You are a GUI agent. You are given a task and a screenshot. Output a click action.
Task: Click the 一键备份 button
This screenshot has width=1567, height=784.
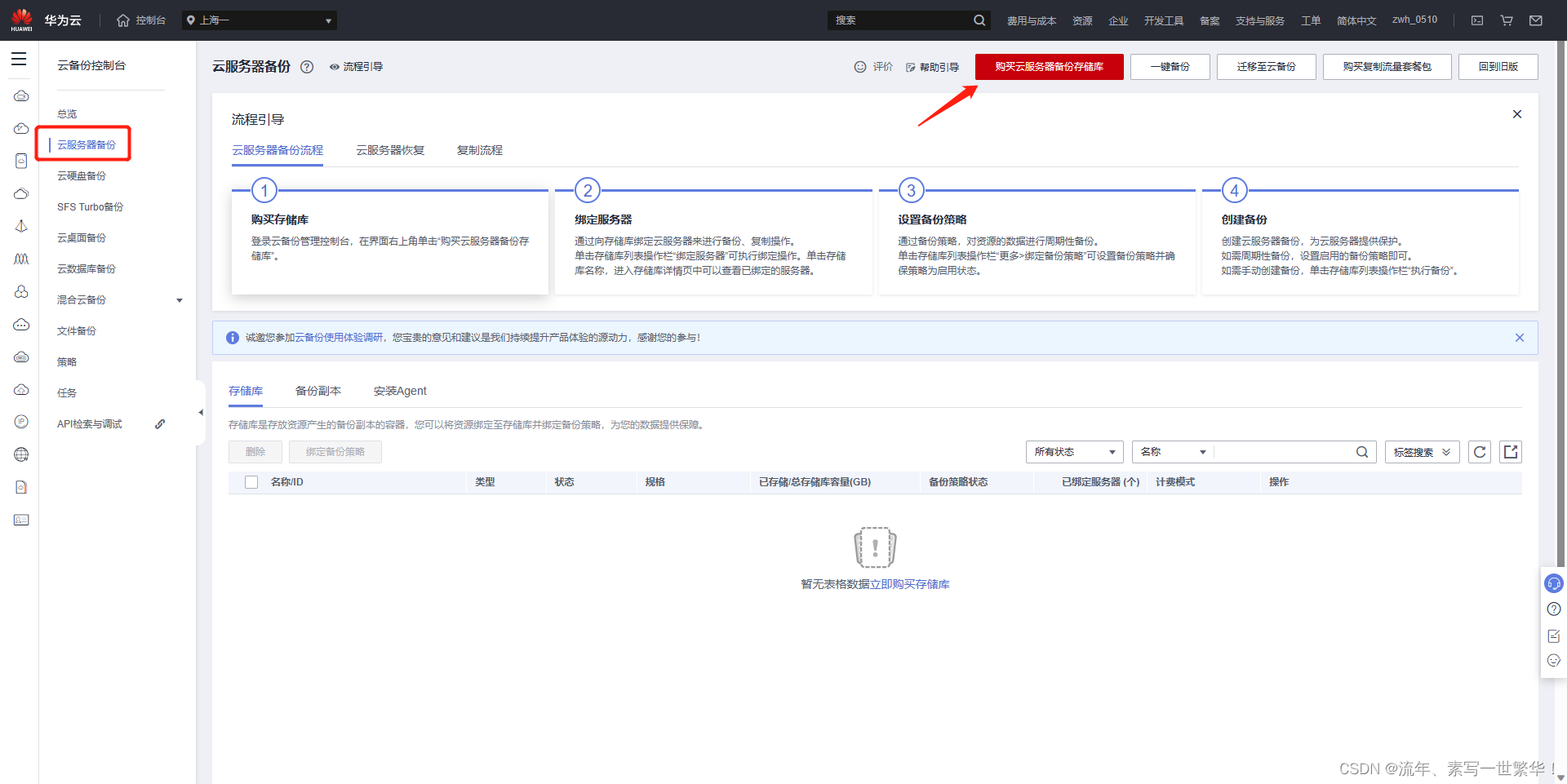1170,67
